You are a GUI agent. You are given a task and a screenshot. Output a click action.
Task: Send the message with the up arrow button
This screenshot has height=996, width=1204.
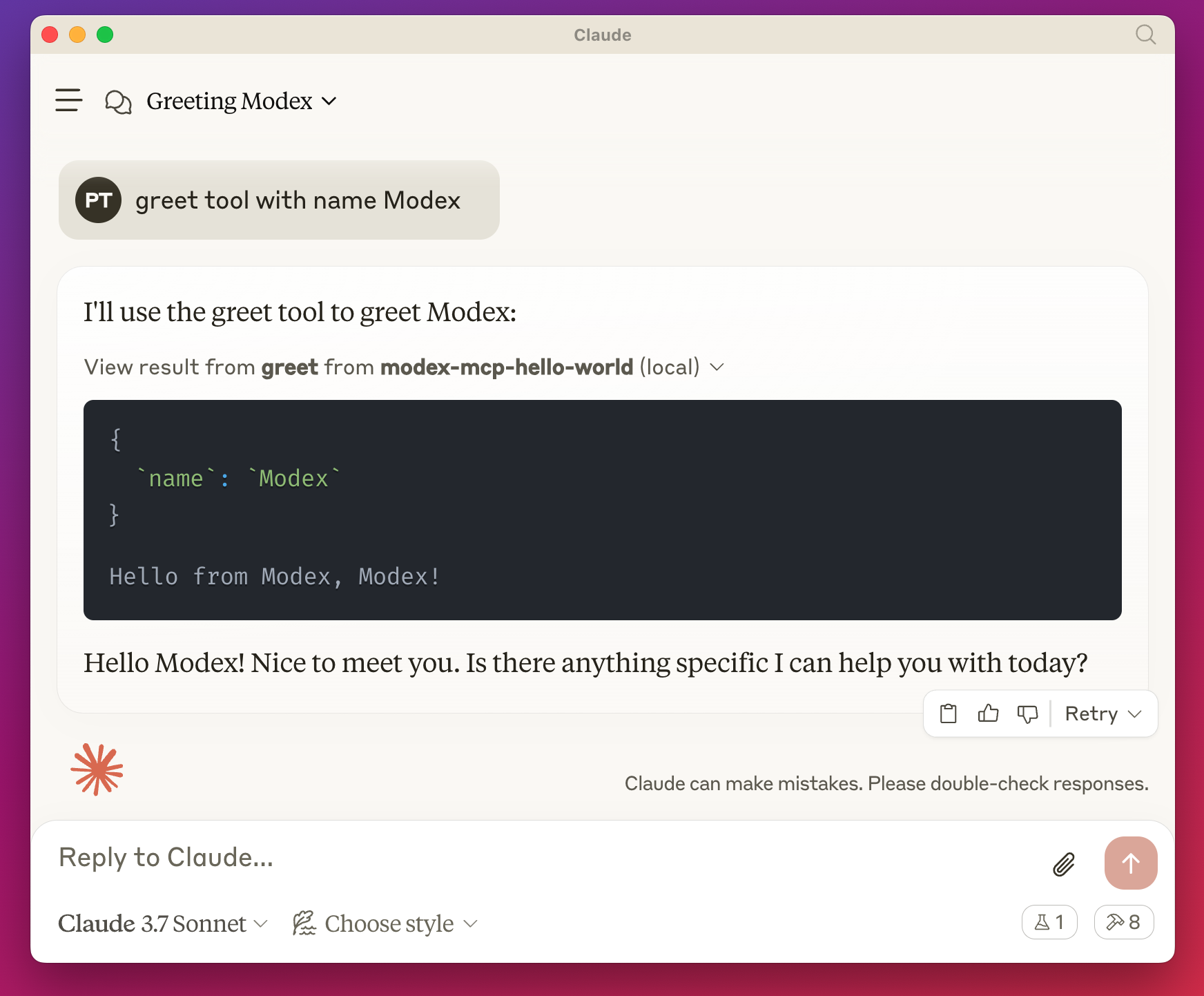click(x=1130, y=863)
